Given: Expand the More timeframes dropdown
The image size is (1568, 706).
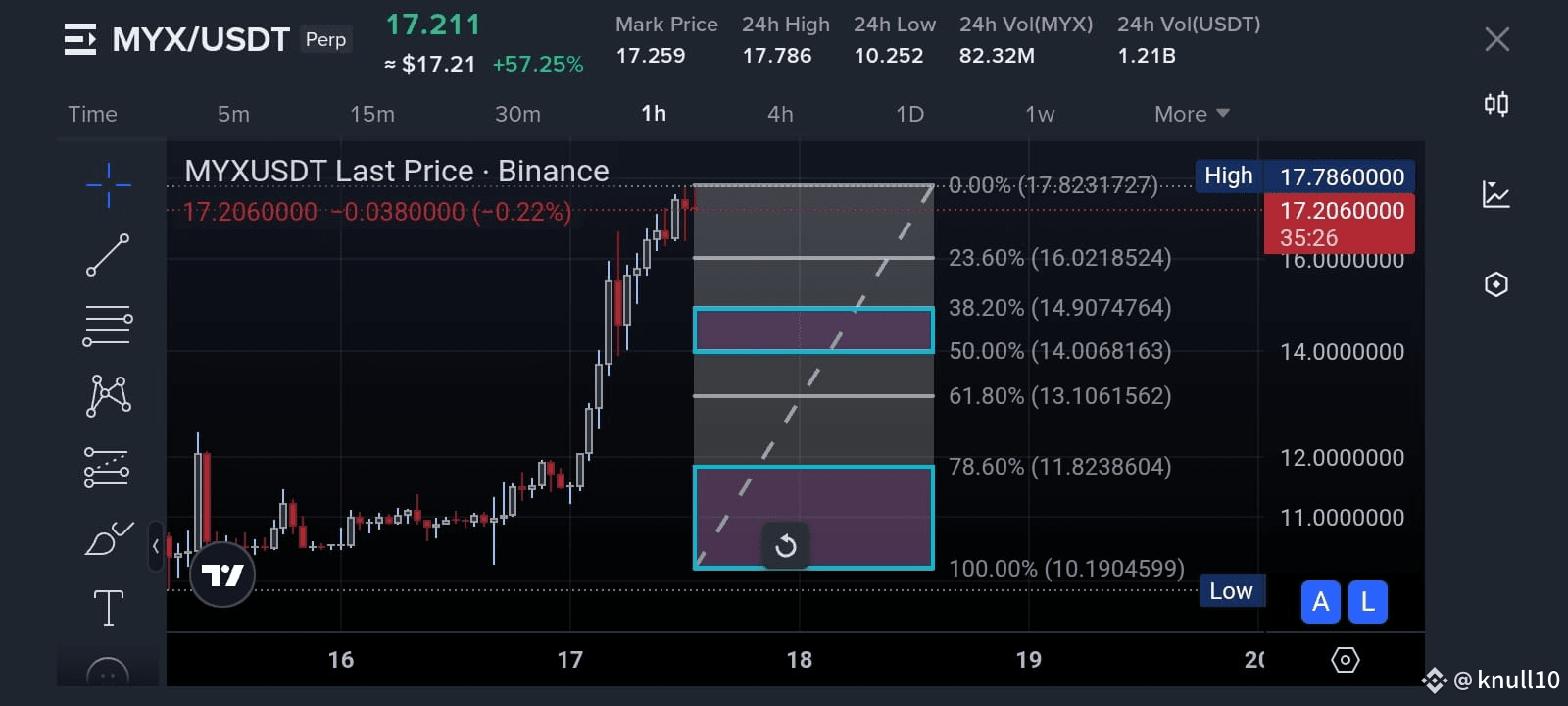Looking at the screenshot, I should pyautogui.click(x=1192, y=114).
